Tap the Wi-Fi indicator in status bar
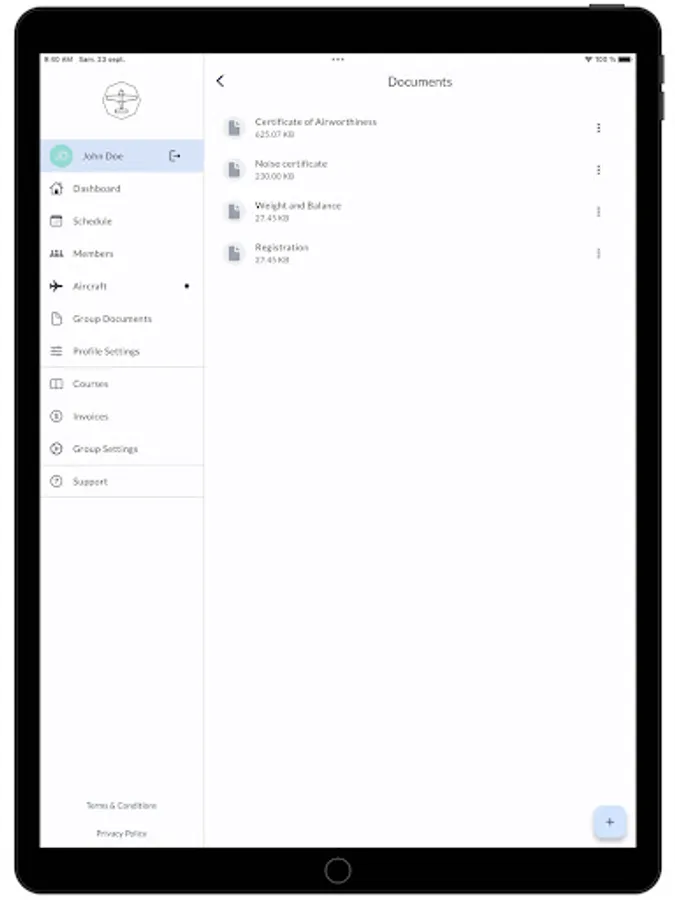The width and height of the screenshot is (675, 900). pyautogui.click(x=588, y=59)
